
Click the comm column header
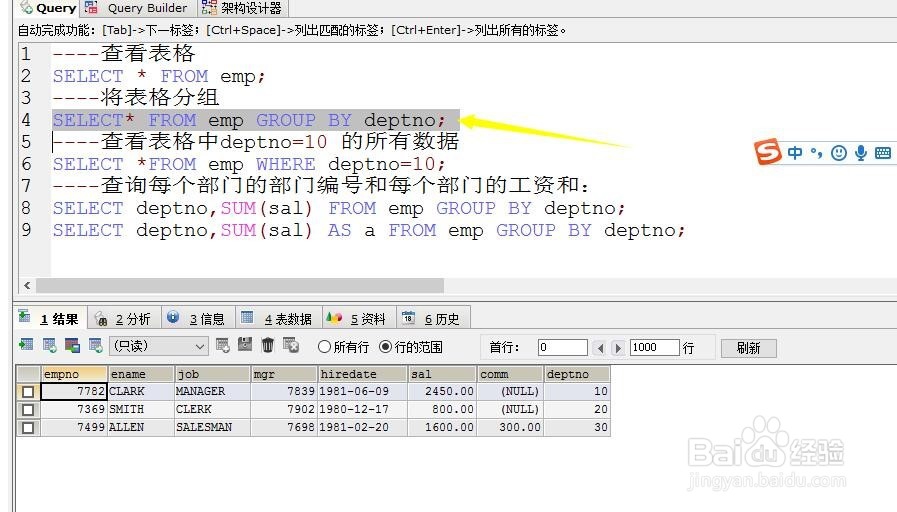tap(510, 374)
